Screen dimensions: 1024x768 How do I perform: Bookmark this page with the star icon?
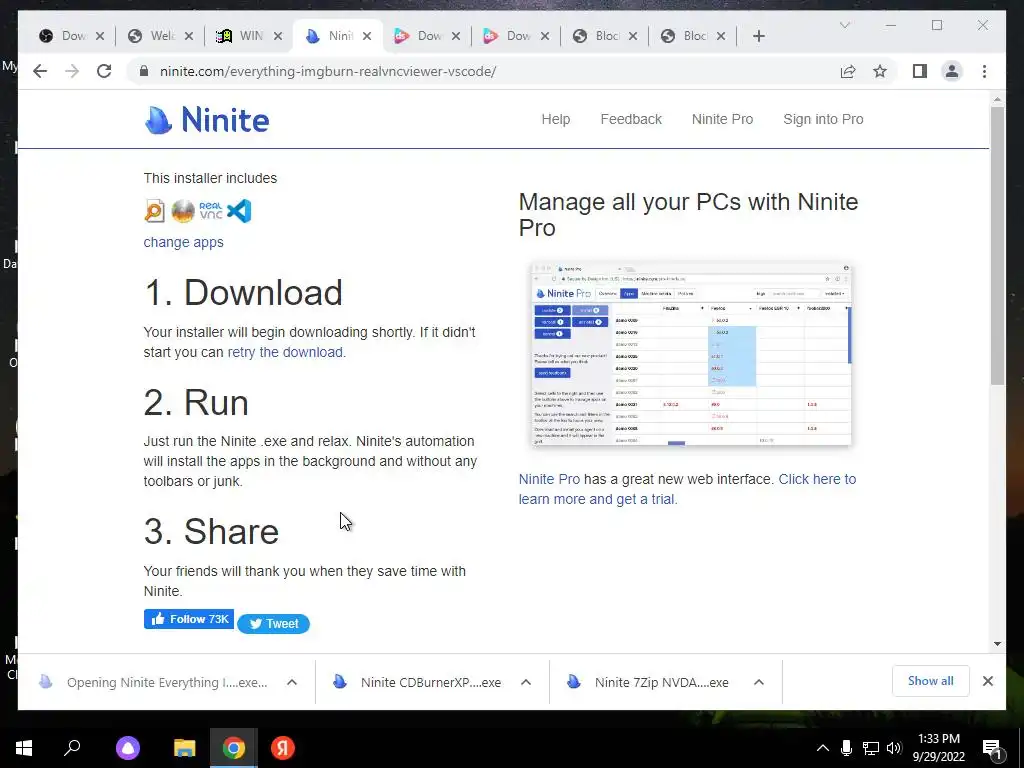coord(880,71)
